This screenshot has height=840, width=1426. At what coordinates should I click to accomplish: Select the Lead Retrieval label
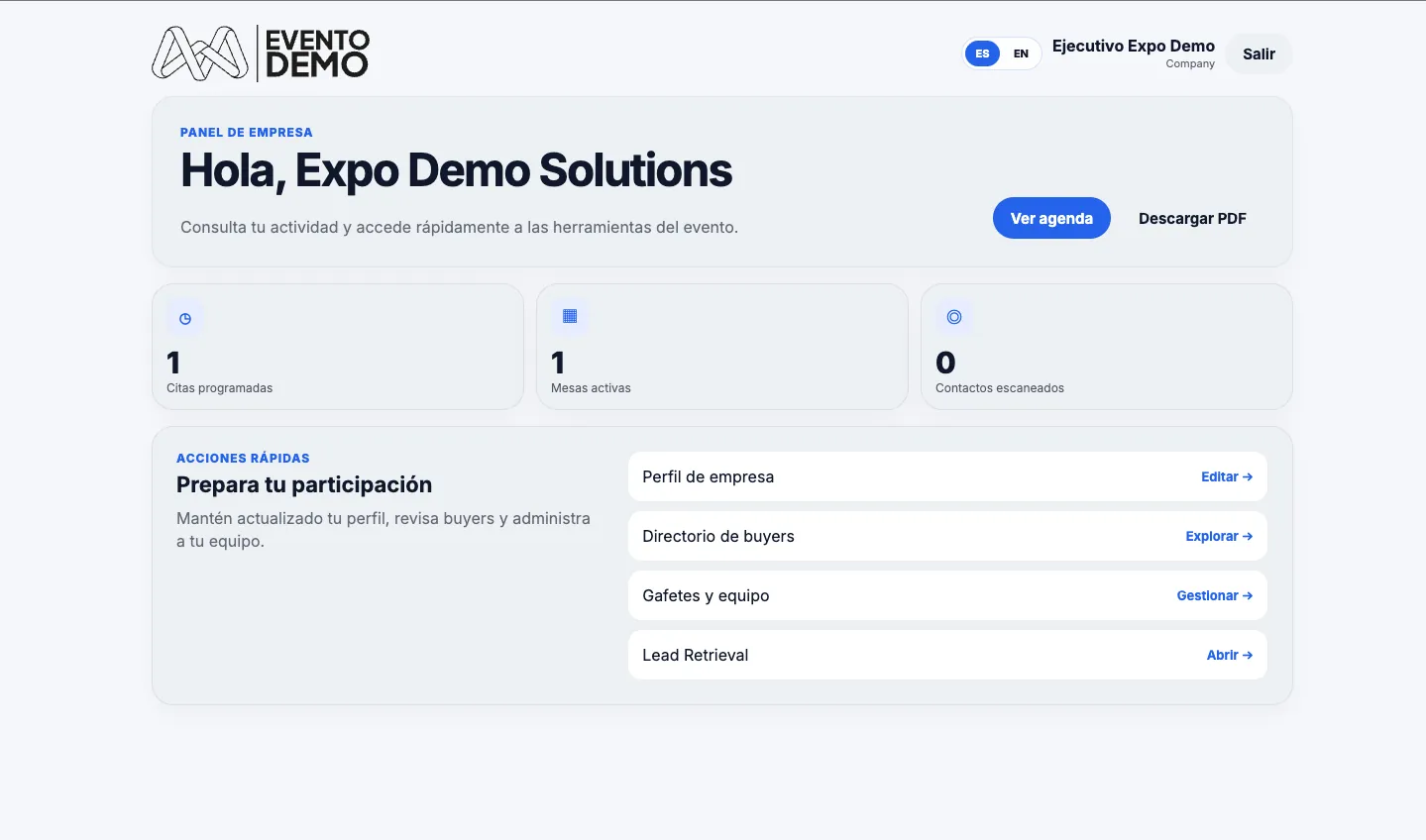coord(695,655)
